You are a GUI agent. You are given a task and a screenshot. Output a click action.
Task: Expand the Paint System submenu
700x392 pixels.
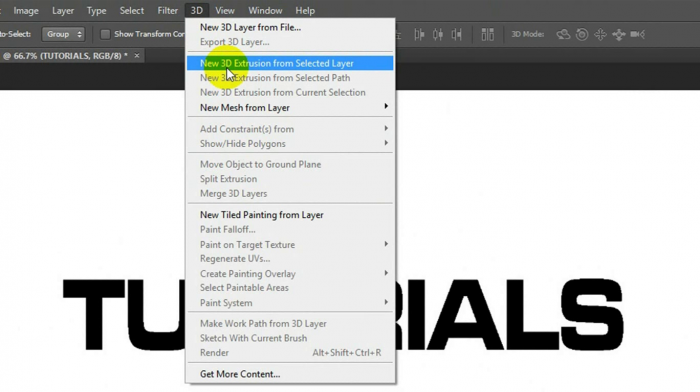pyautogui.click(x=290, y=303)
